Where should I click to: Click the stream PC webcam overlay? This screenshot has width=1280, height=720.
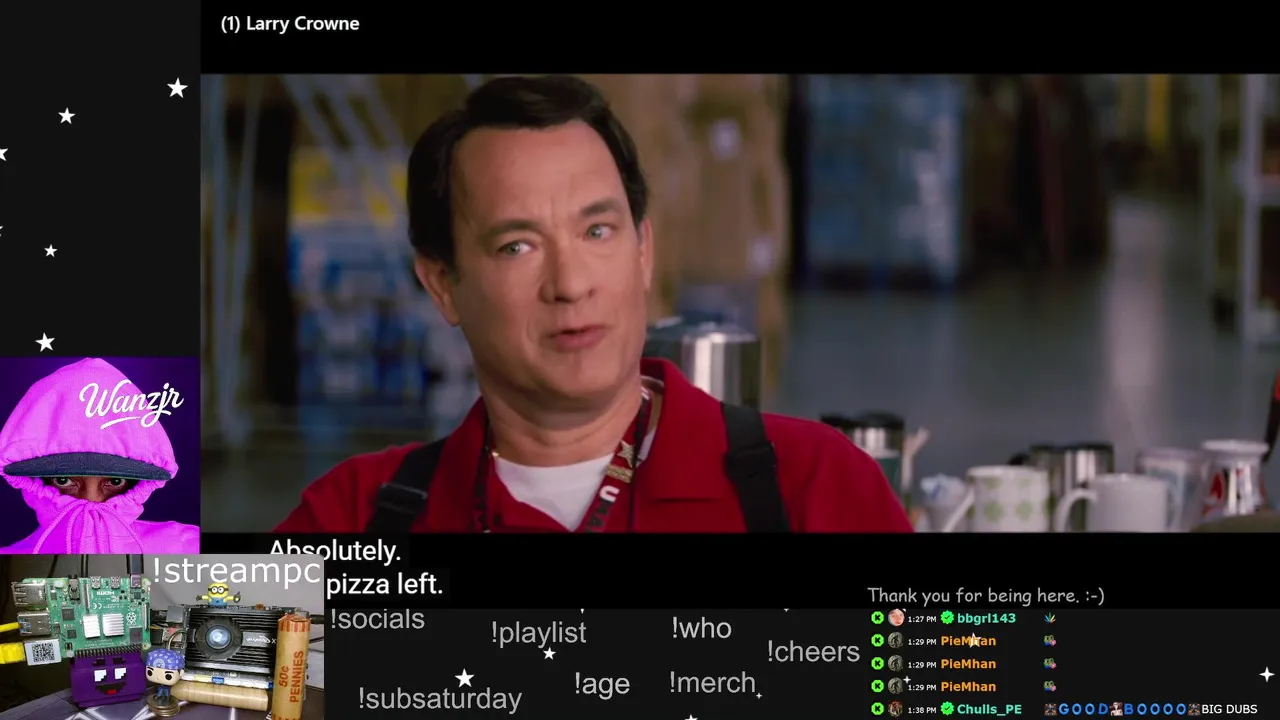coord(162,637)
